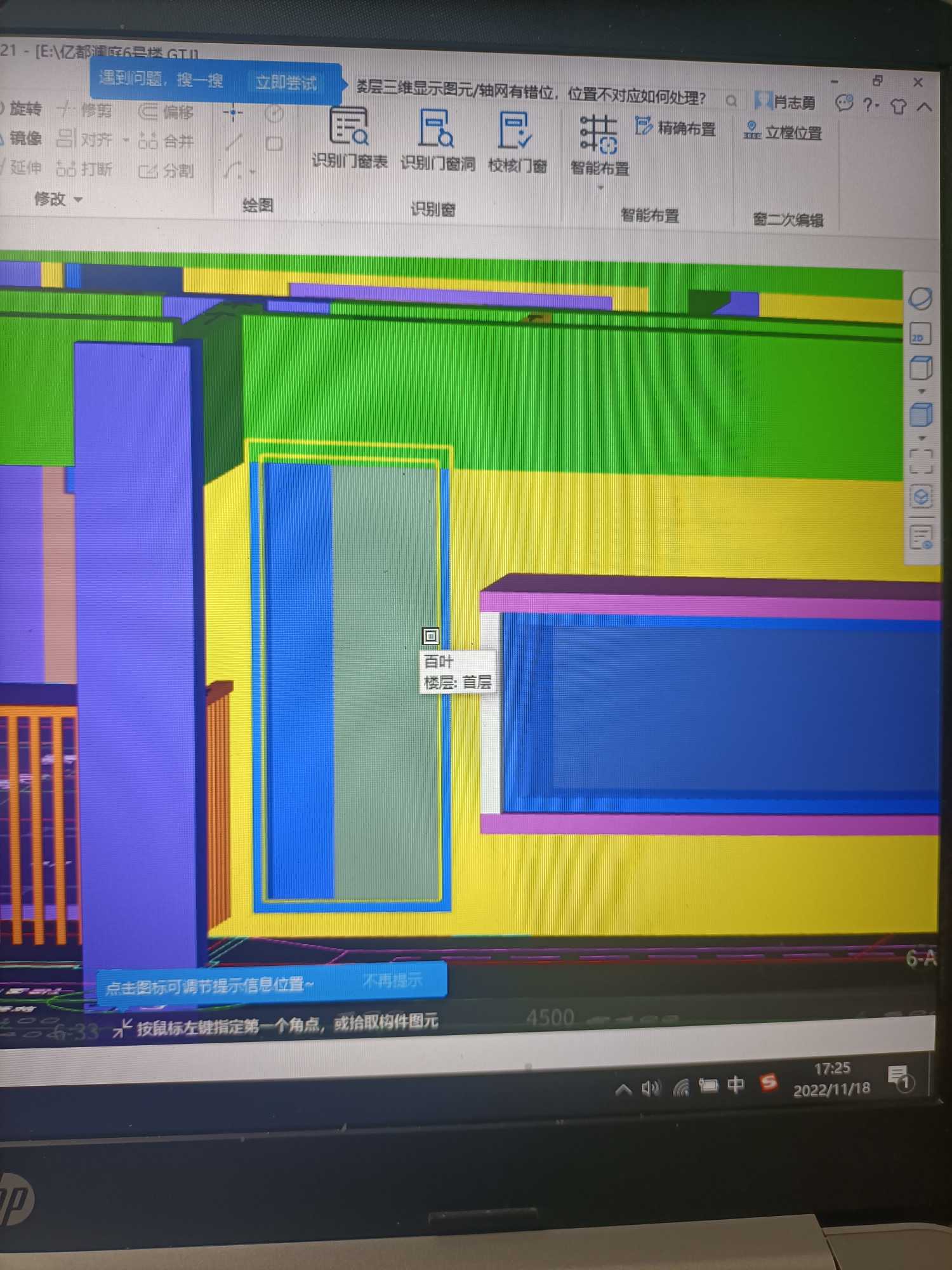The image size is (952, 1270).
Task: Collapse the ribbon with the chevron
Action: tap(925, 107)
